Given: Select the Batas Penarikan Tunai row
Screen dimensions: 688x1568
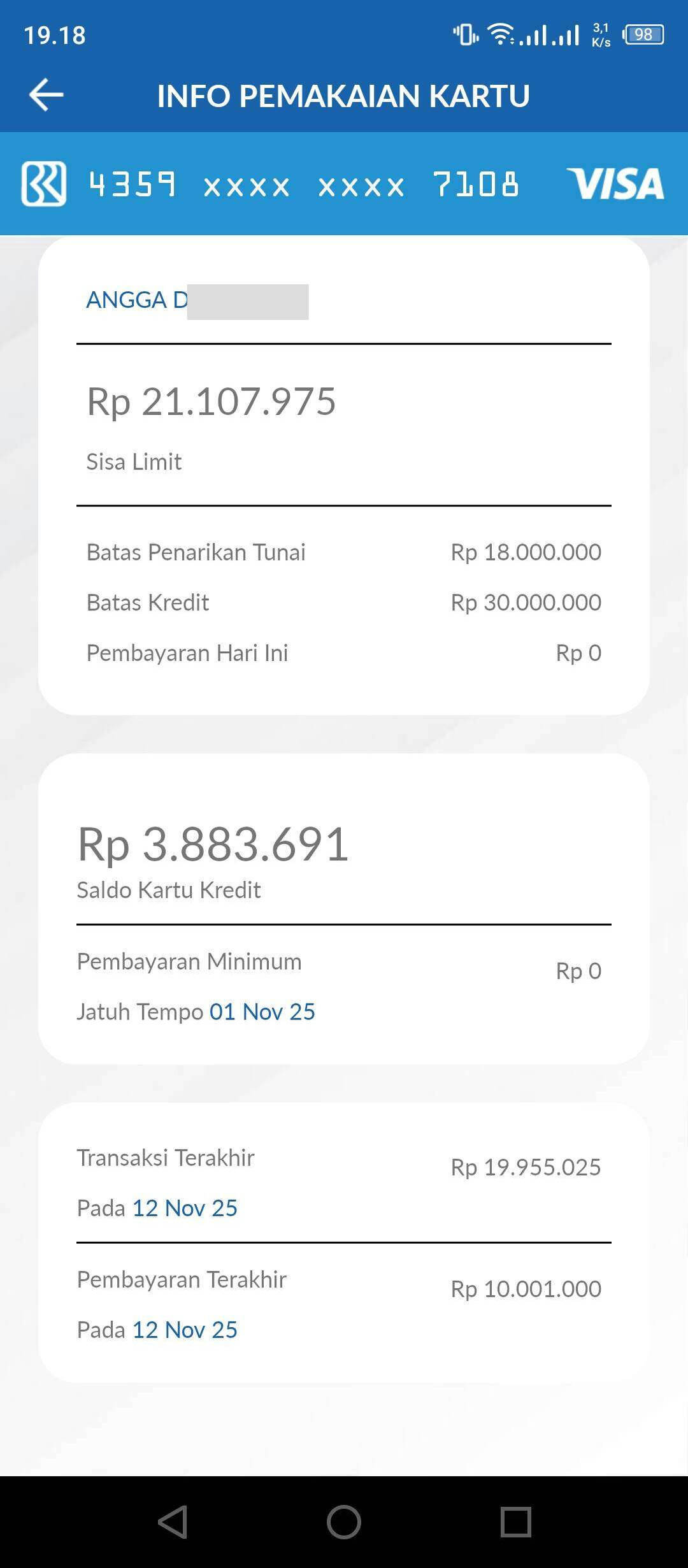Looking at the screenshot, I should point(343,552).
